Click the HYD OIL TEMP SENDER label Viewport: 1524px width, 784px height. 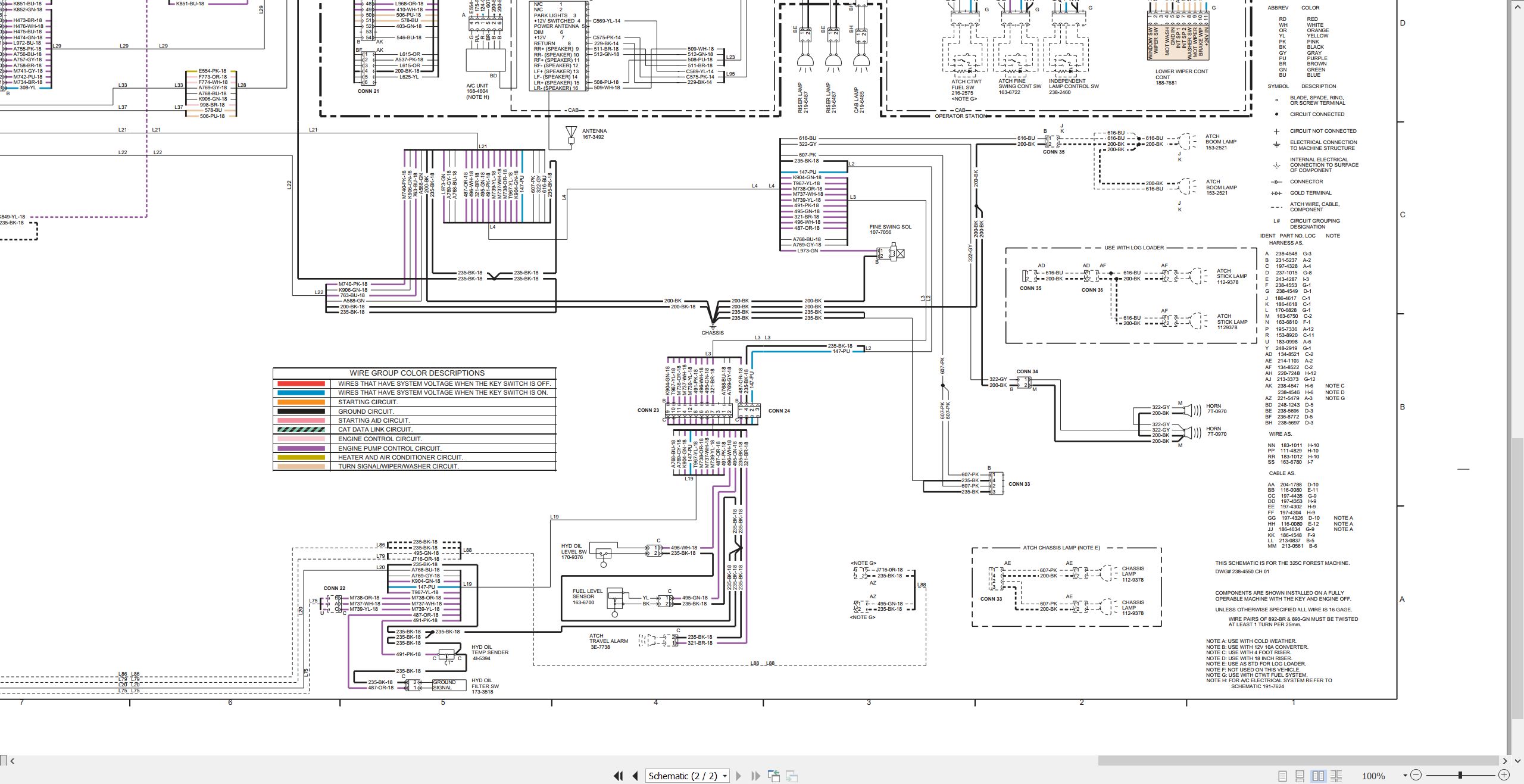(490, 652)
